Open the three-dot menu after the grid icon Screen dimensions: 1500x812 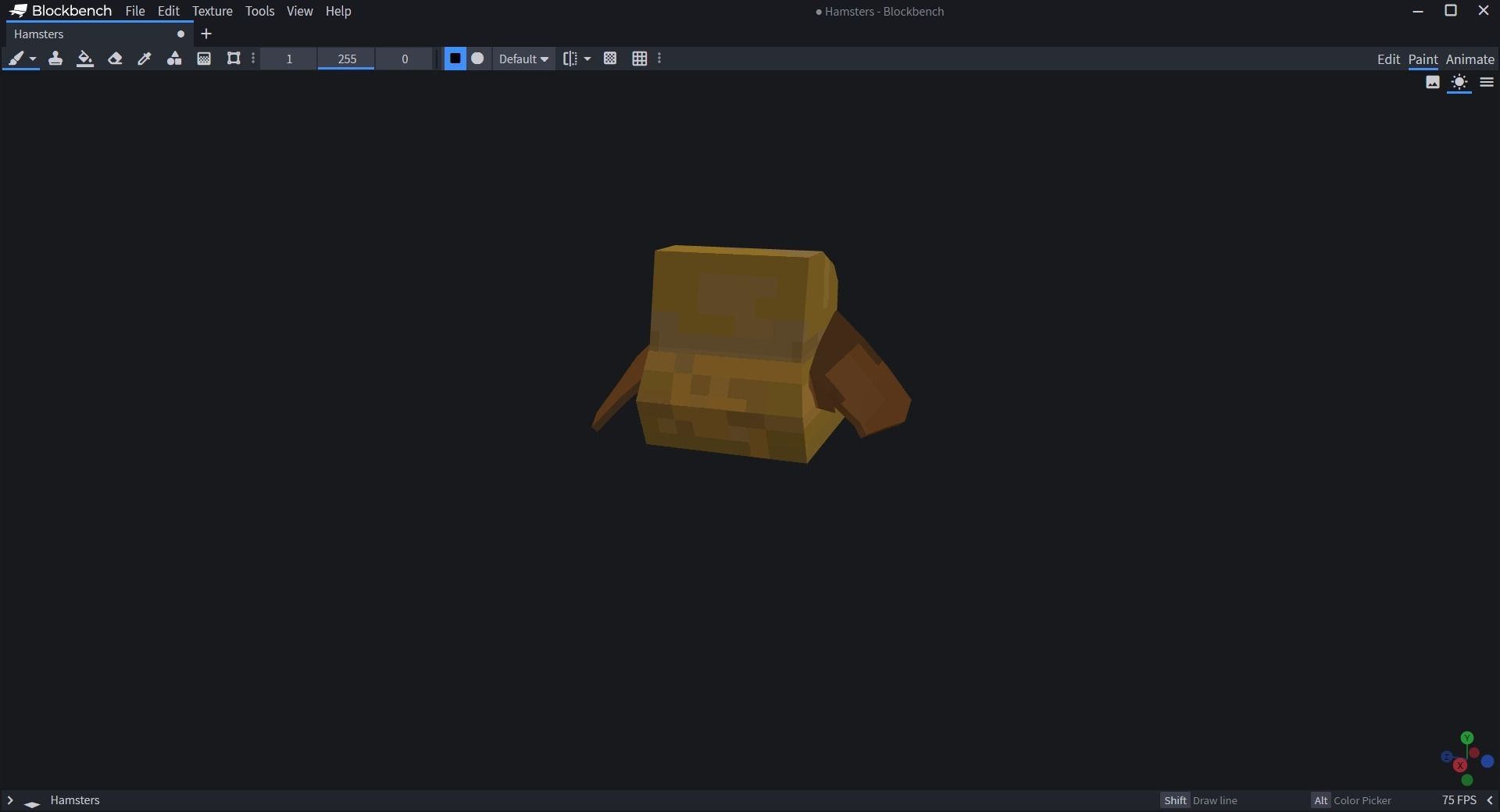point(660,59)
